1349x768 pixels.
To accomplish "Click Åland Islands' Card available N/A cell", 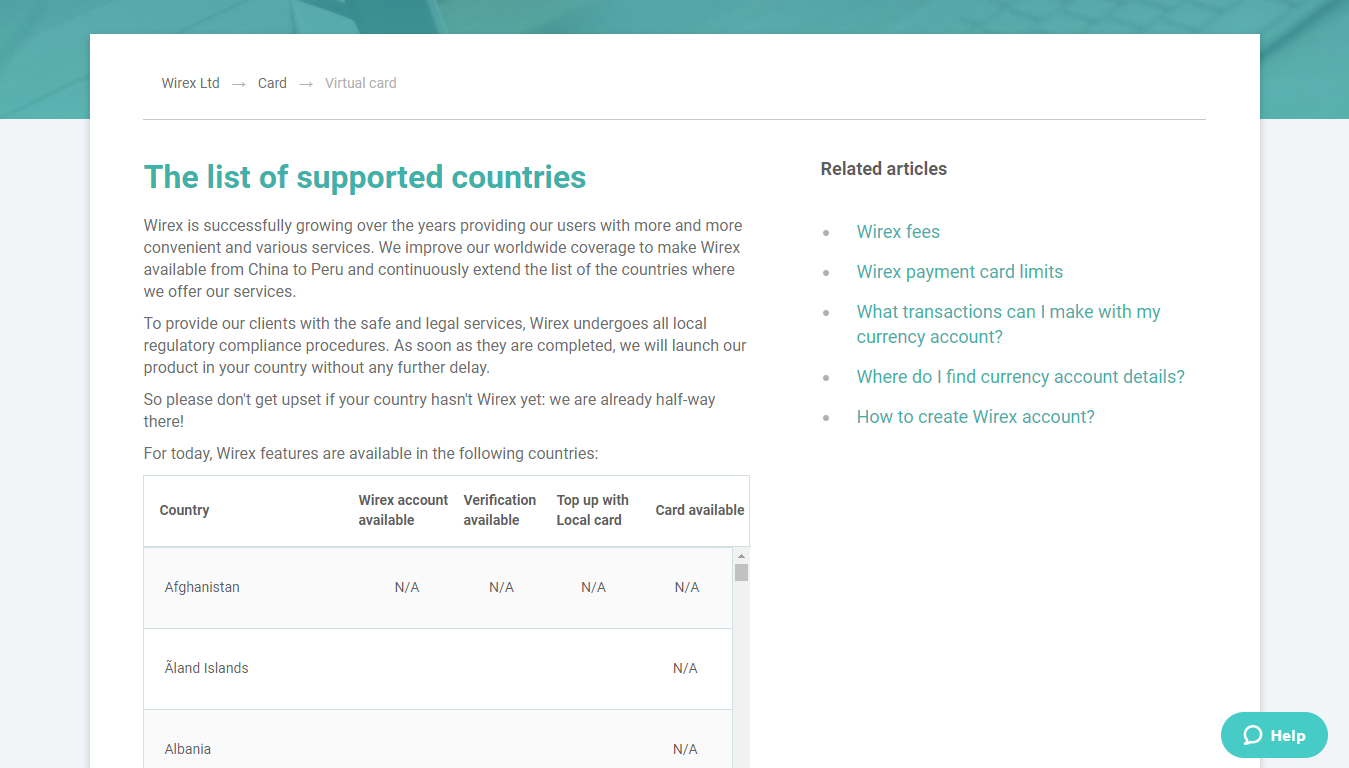I will pos(685,668).
